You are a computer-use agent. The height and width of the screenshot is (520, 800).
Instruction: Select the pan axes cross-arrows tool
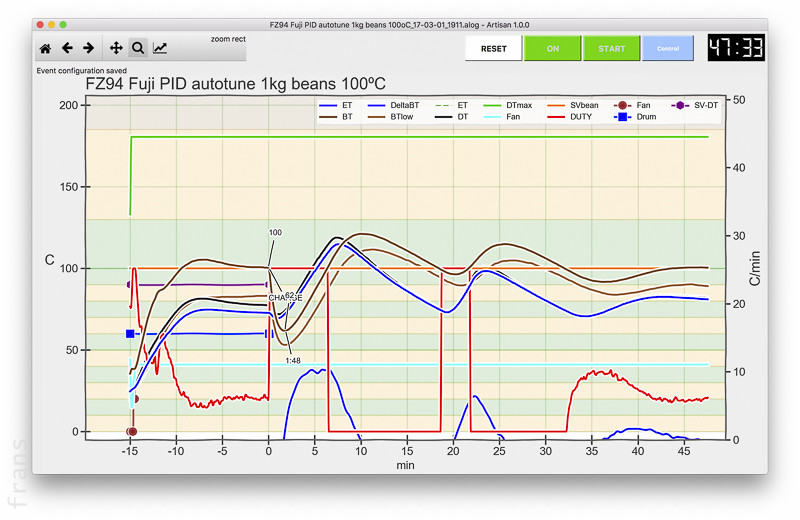pos(116,47)
